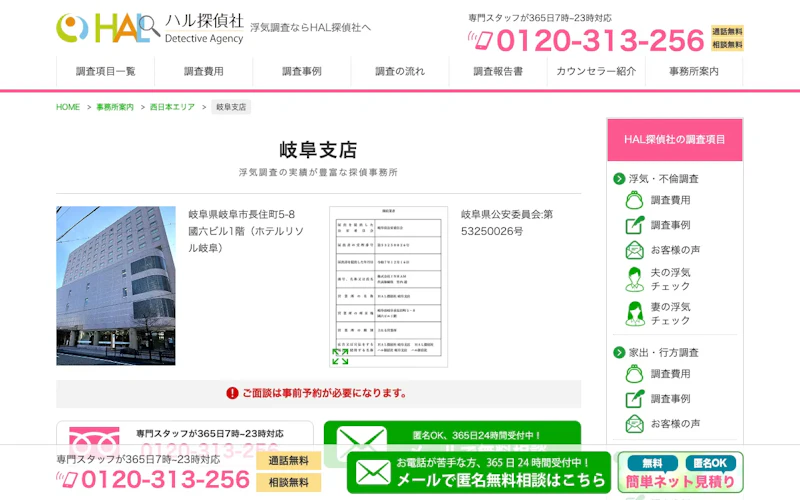800x500 pixels.
Task: Open the building photo thumbnail
Action: click(116, 286)
